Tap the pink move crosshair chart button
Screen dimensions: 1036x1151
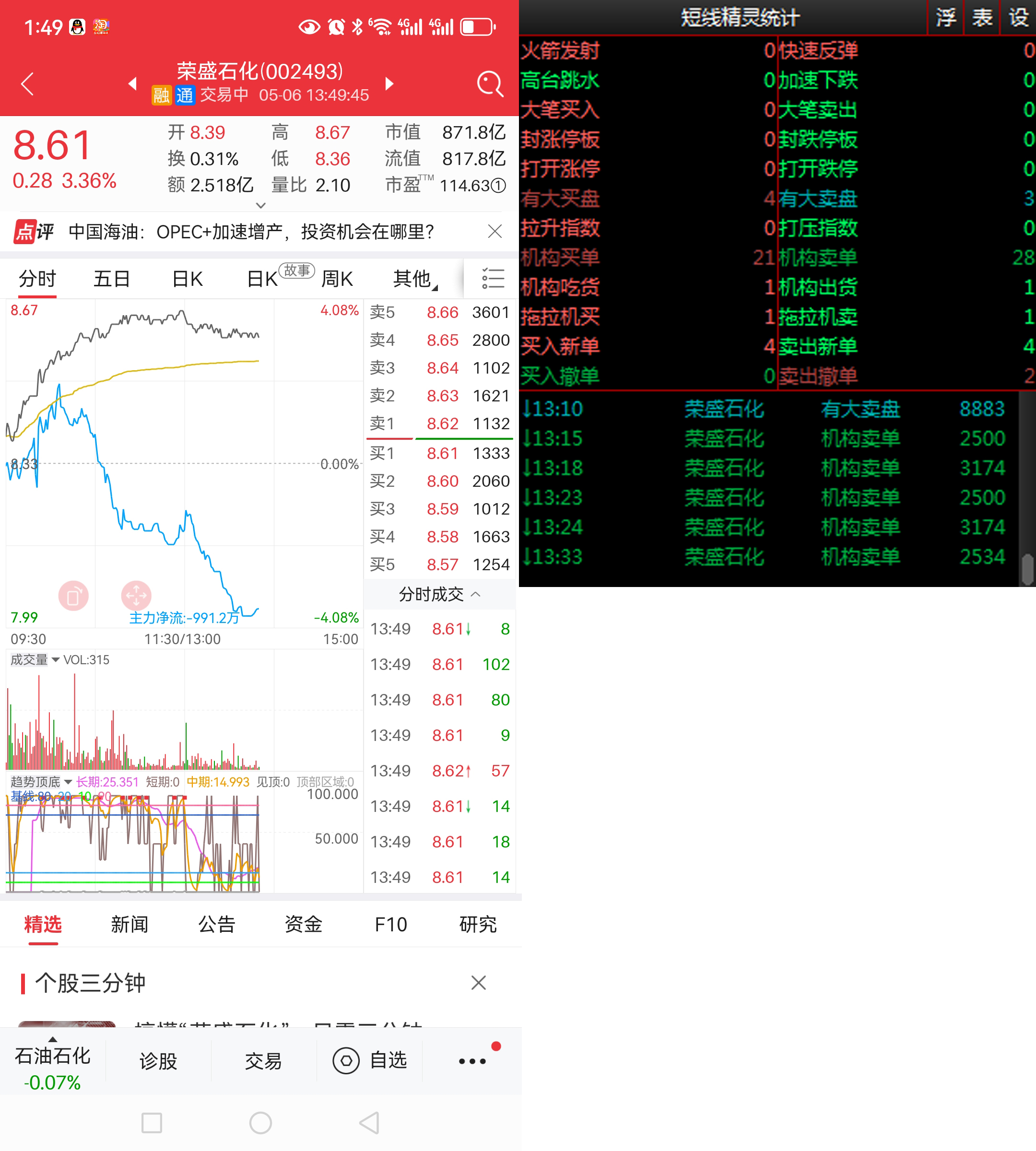pos(136,596)
